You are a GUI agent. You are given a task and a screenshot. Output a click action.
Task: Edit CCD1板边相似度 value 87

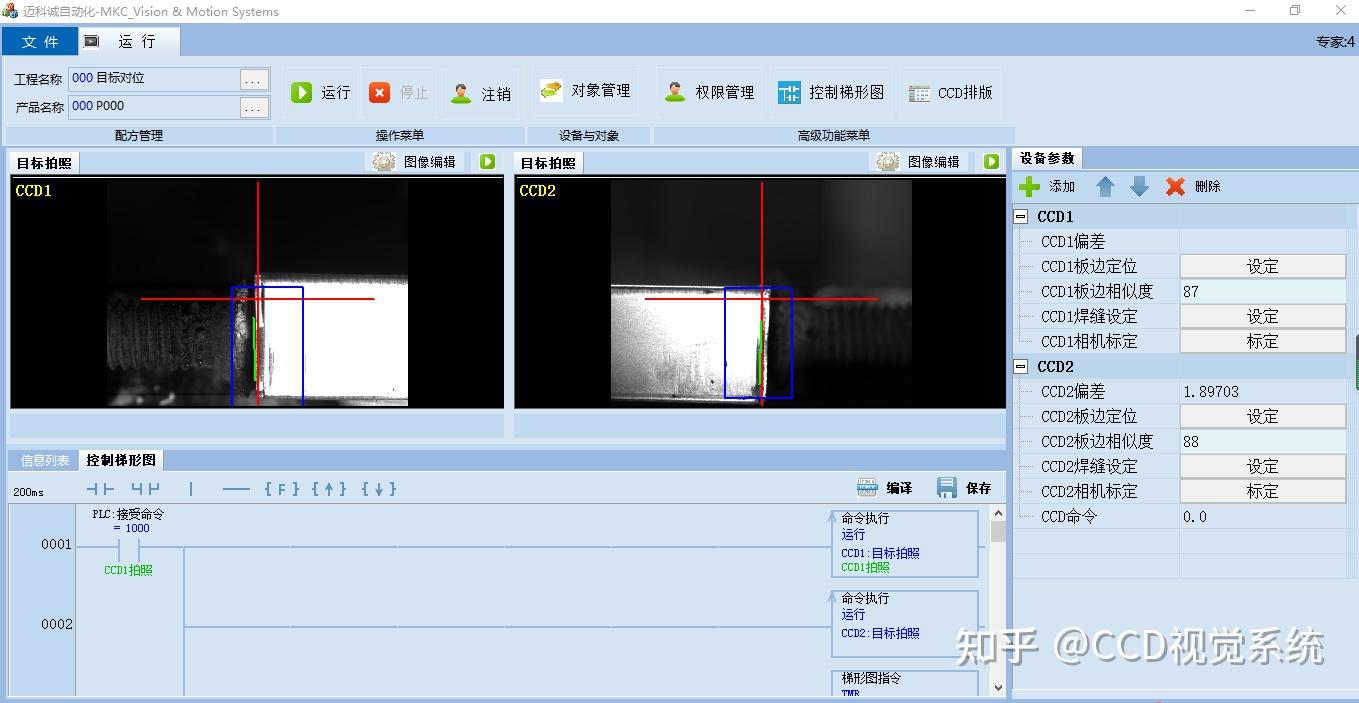click(1264, 291)
